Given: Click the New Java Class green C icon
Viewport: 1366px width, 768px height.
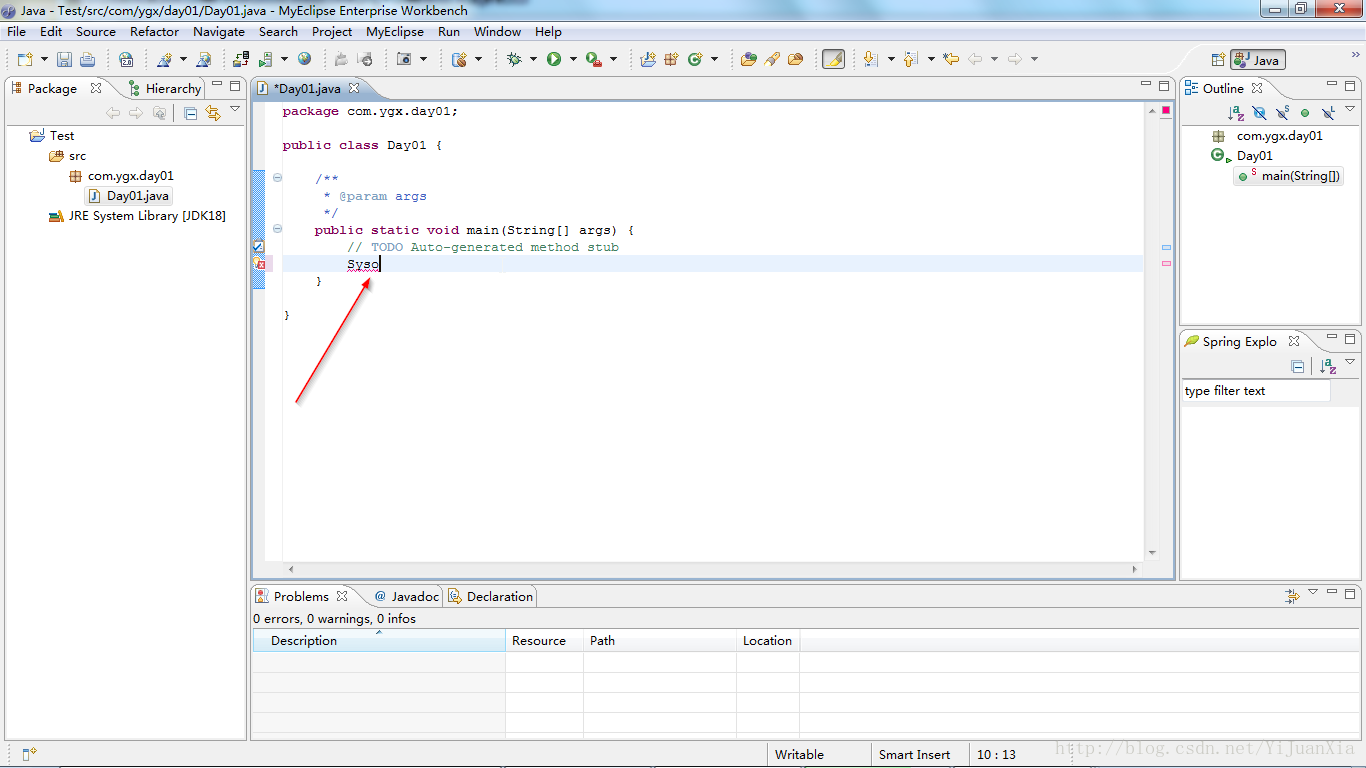Looking at the screenshot, I should click(695, 59).
